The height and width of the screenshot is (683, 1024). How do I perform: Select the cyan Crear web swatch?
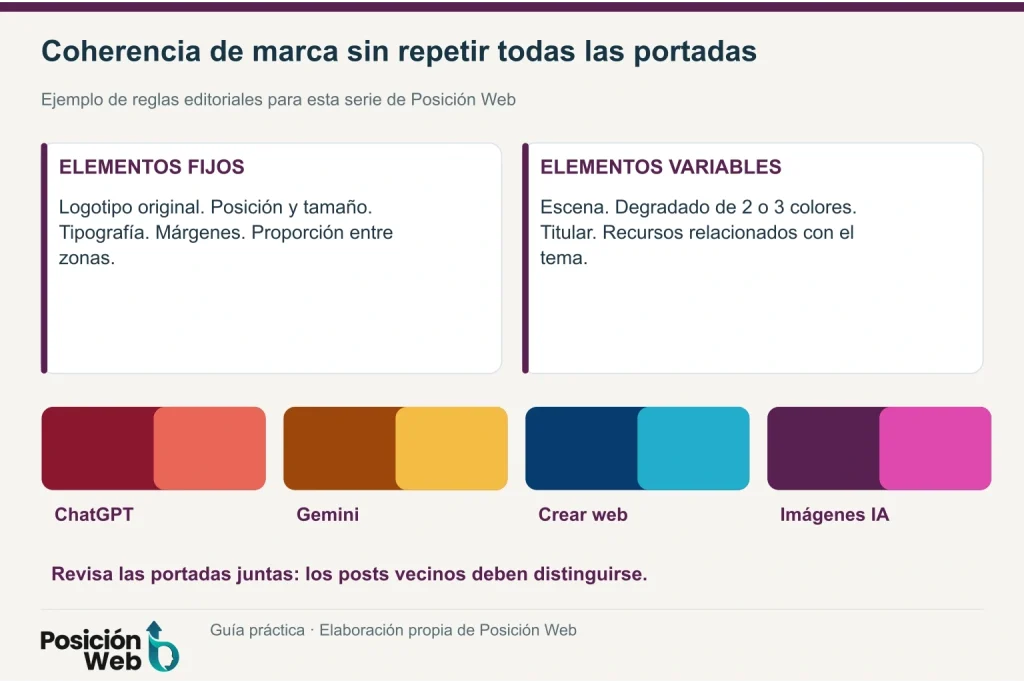click(x=694, y=449)
